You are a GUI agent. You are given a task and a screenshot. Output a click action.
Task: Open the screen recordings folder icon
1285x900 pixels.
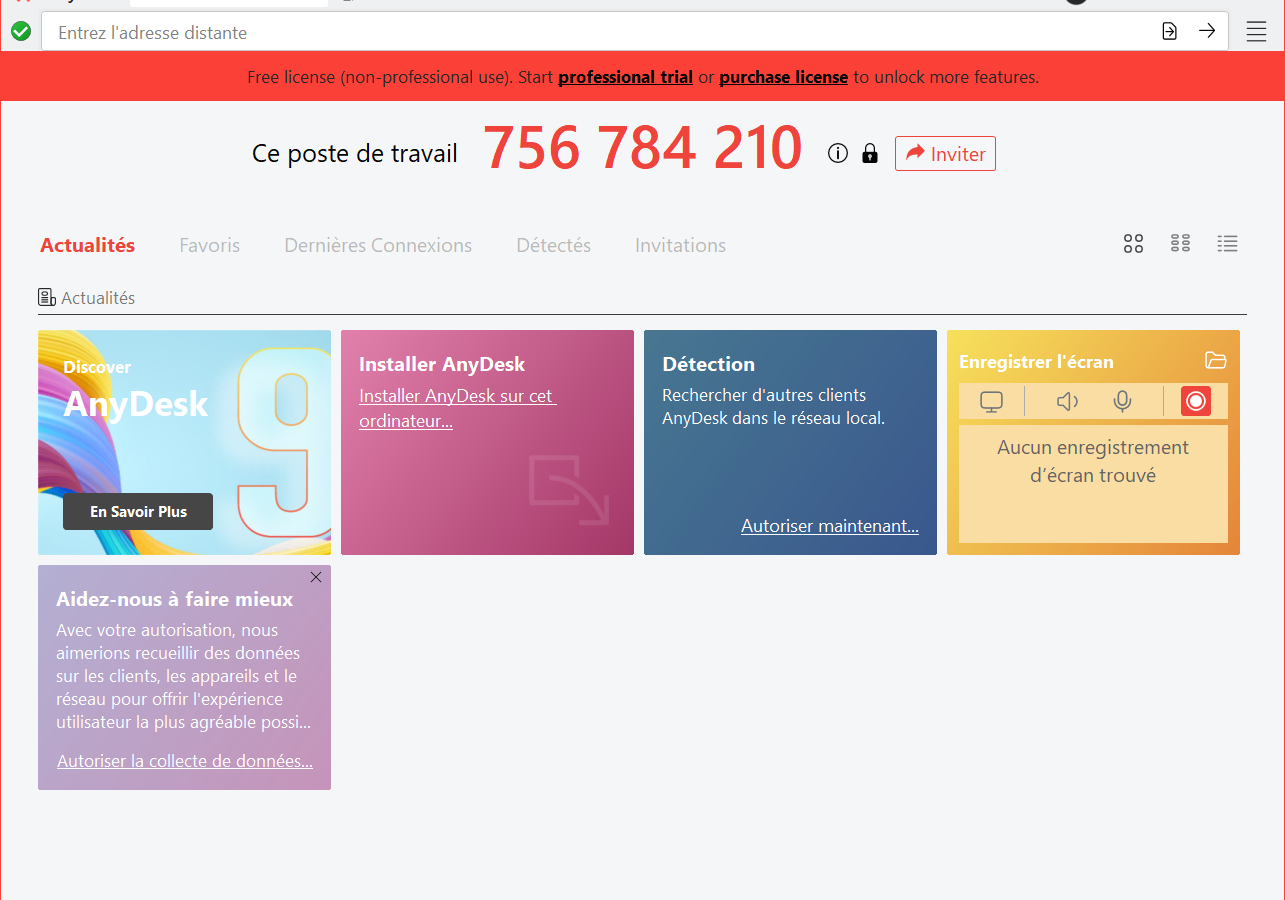1216,361
